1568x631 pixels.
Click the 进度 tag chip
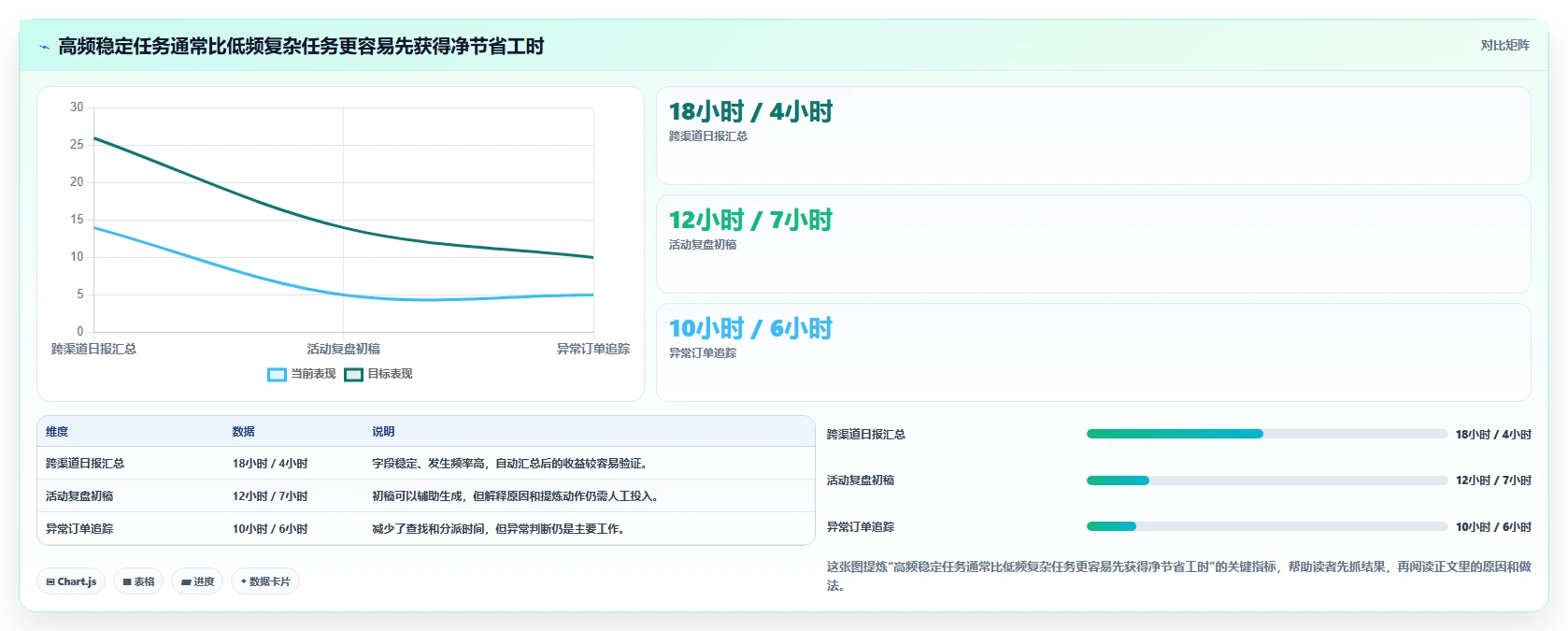coord(197,581)
